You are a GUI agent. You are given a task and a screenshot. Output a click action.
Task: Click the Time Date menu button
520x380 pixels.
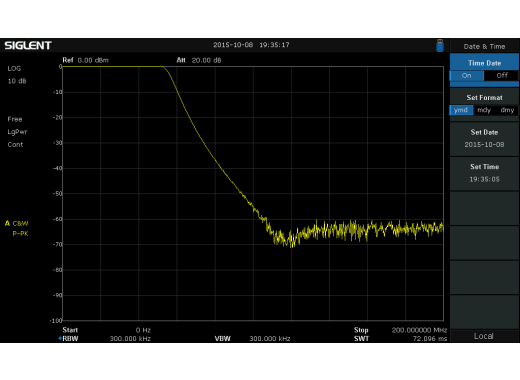click(x=484, y=63)
